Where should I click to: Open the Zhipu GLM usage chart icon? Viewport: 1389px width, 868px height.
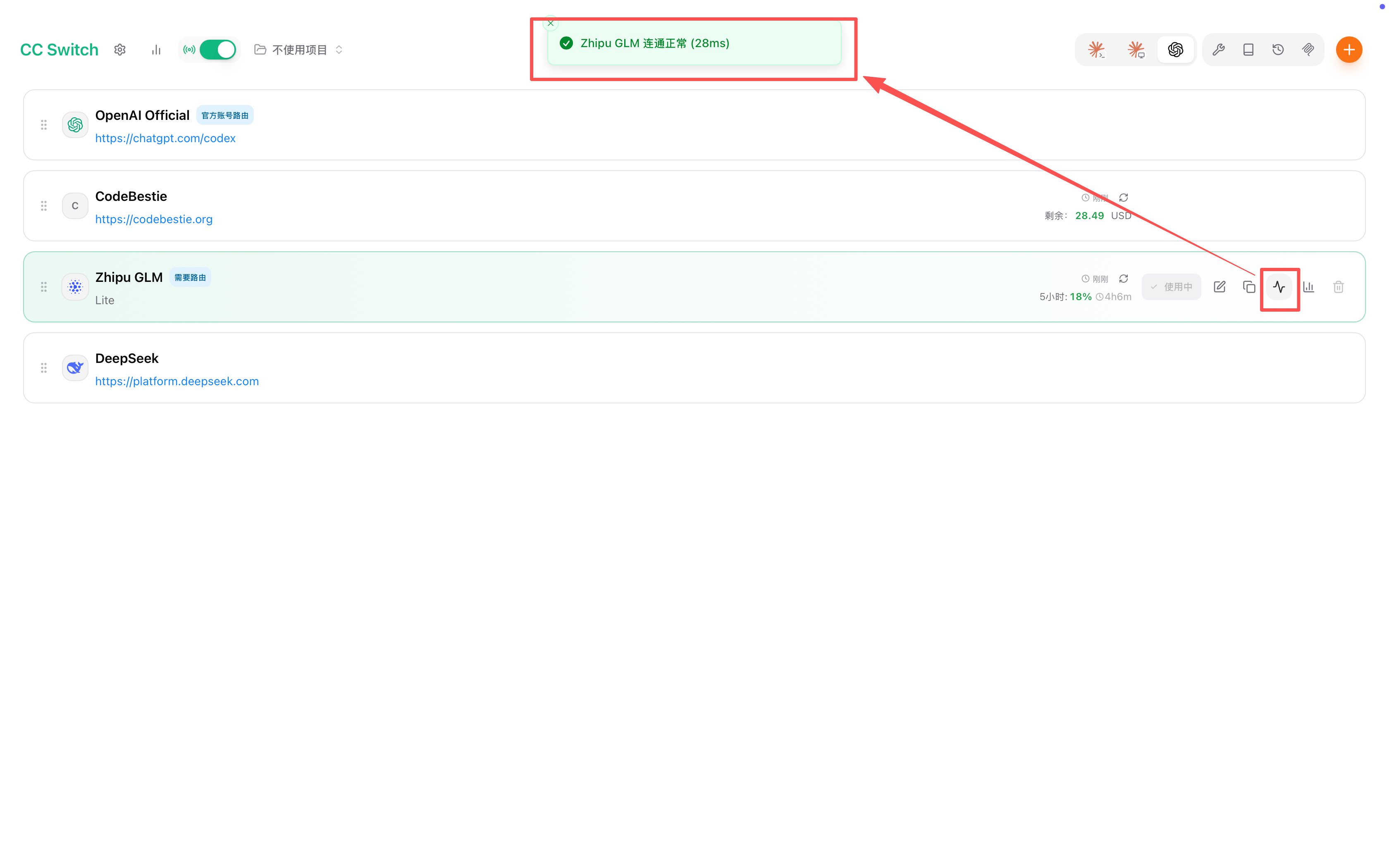point(1309,287)
